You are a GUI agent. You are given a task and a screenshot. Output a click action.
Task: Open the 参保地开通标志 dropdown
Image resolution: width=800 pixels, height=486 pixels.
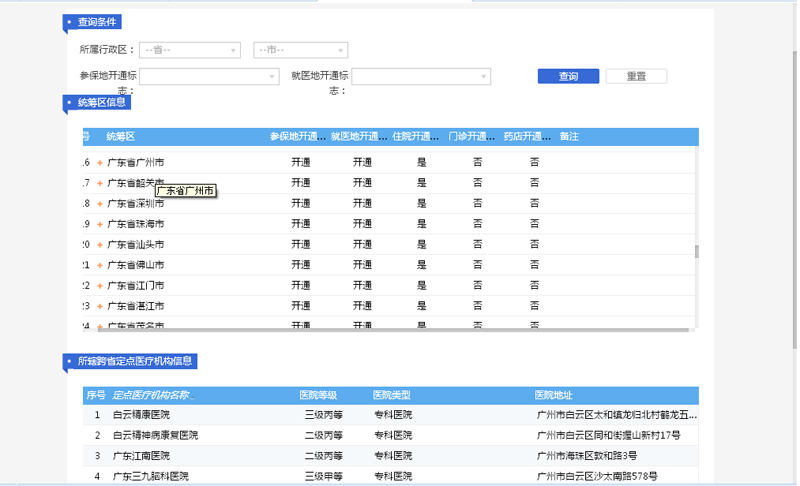[209, 76]
